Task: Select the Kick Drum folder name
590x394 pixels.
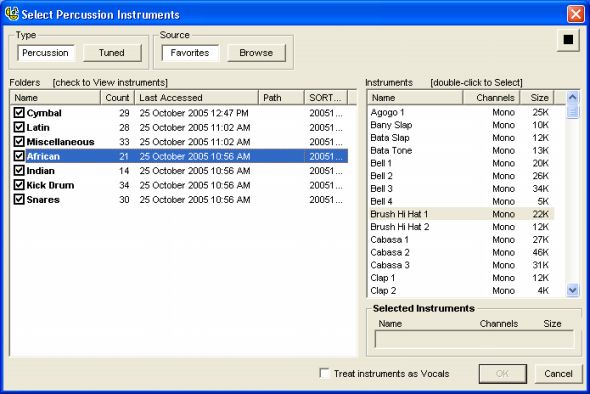Action: tap(50, 185)
